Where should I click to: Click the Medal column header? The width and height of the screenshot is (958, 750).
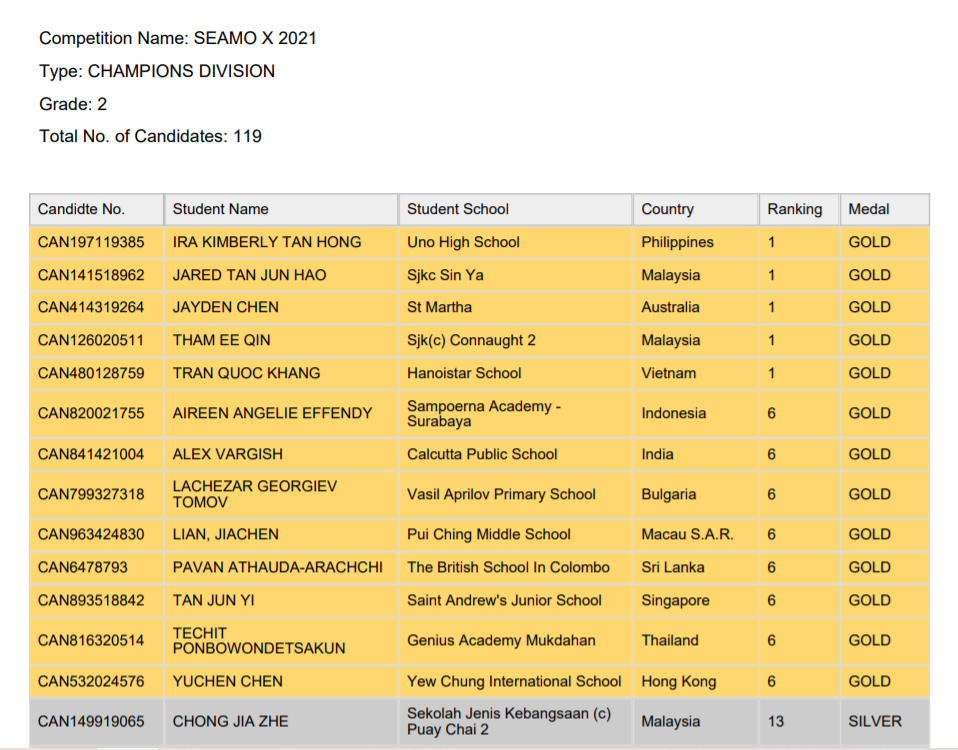point(868,209)
